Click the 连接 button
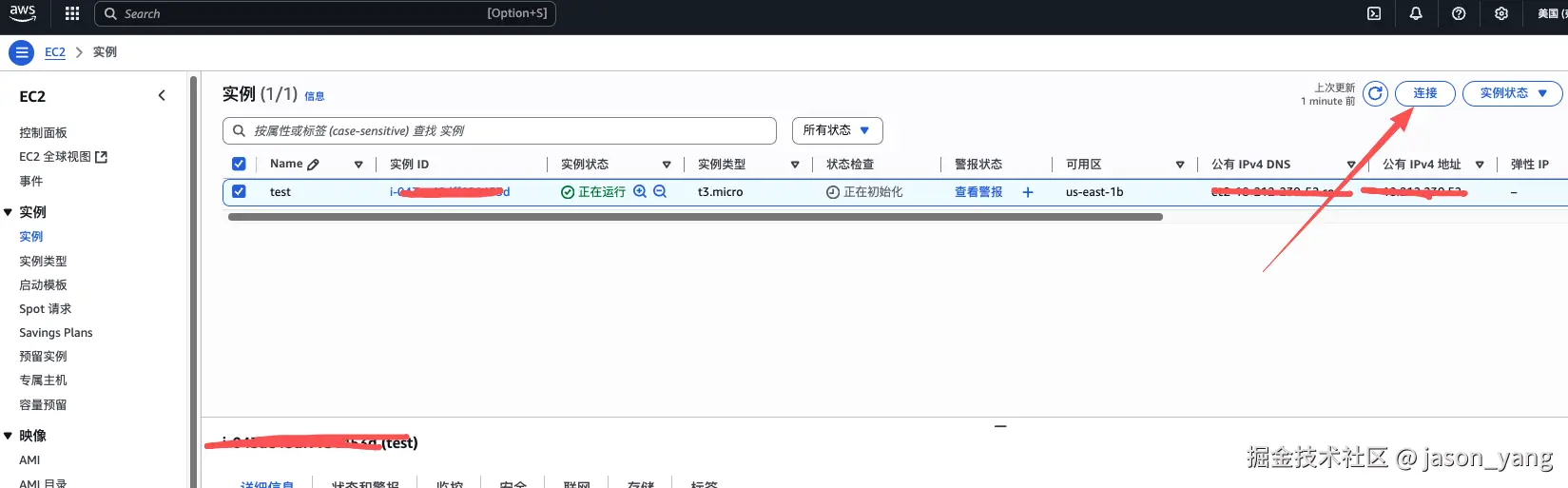The height and width of the screenshot is (488, 1568). 1425,93
